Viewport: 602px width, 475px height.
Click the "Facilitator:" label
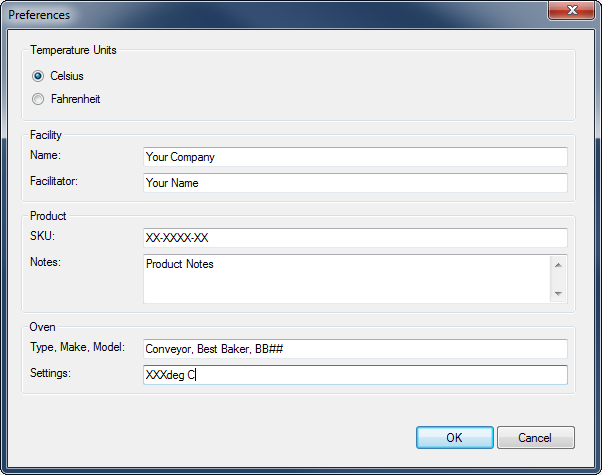point(54,181)
